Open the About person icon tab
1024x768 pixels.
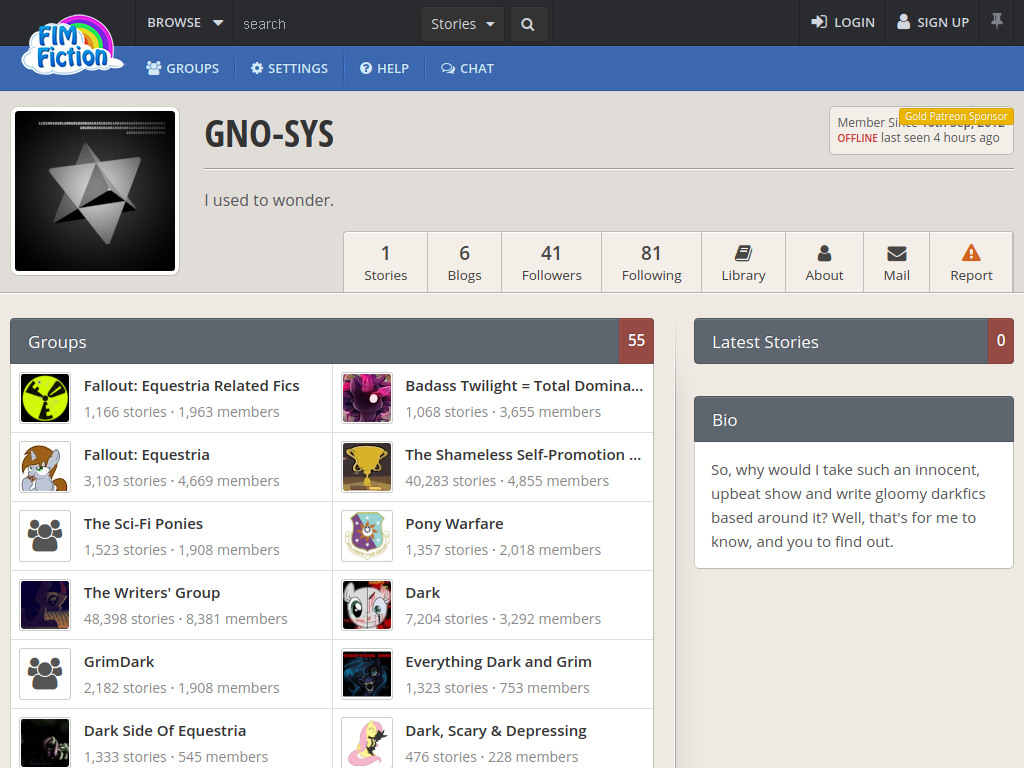(824, 262)
